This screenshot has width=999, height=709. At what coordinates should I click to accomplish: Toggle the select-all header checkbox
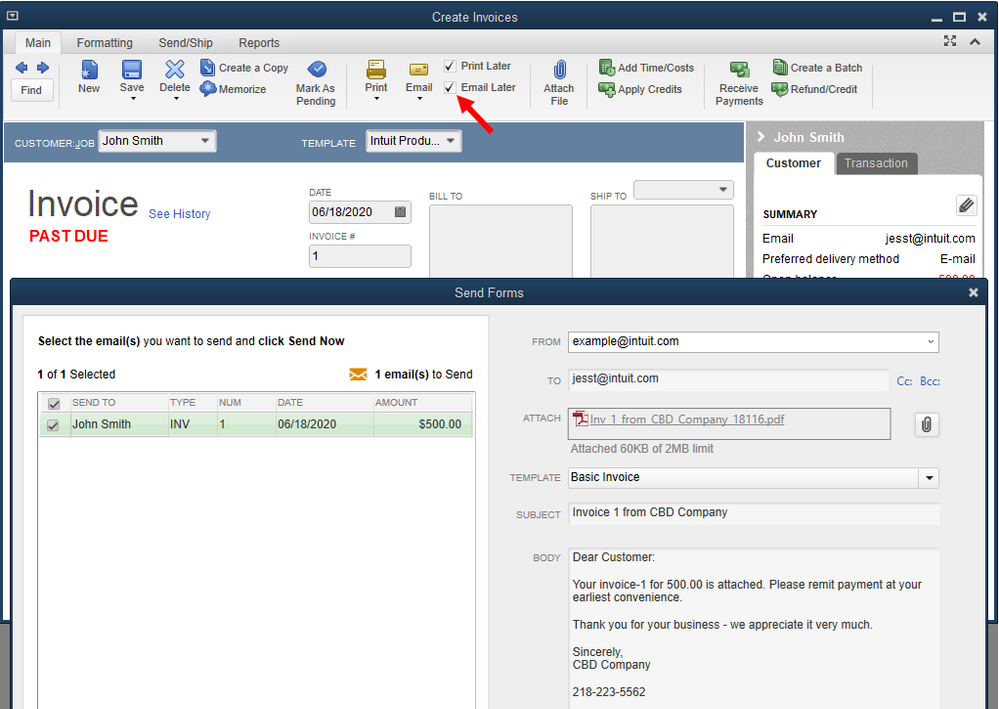(x=54, y=404)
